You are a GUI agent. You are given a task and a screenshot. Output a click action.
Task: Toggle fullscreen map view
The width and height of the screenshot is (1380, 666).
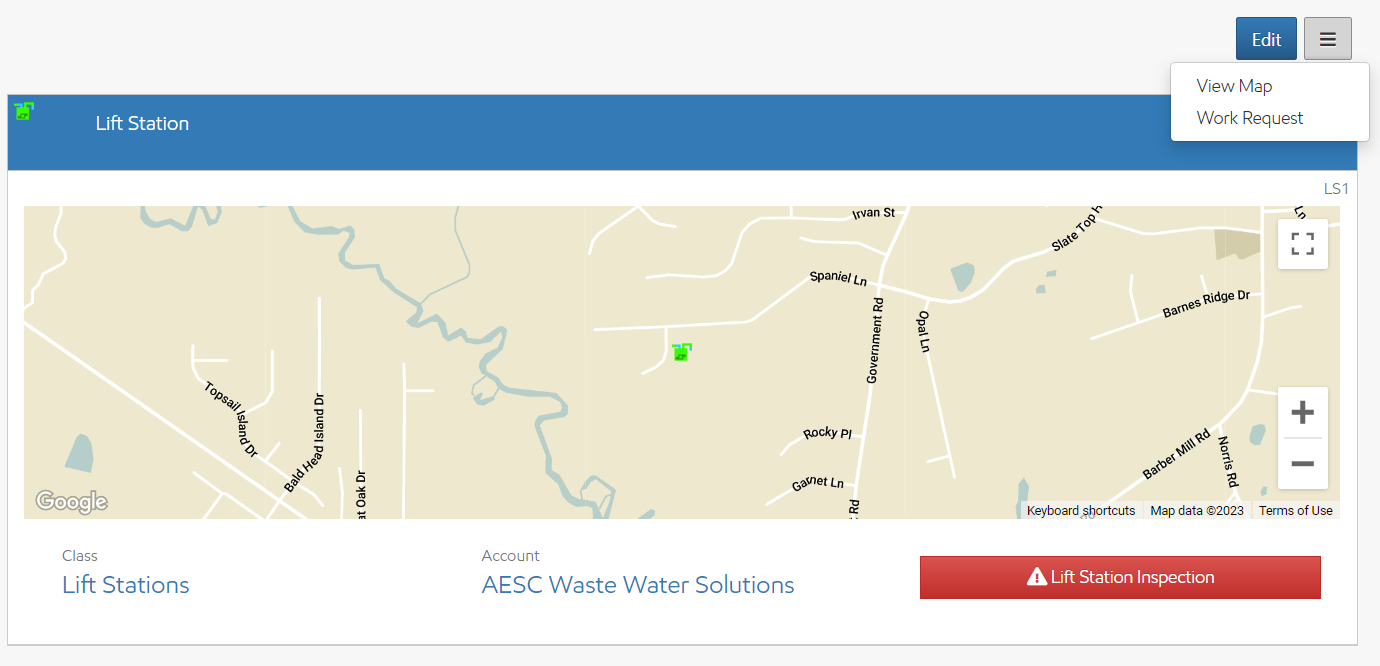[x=1302, y=244]
